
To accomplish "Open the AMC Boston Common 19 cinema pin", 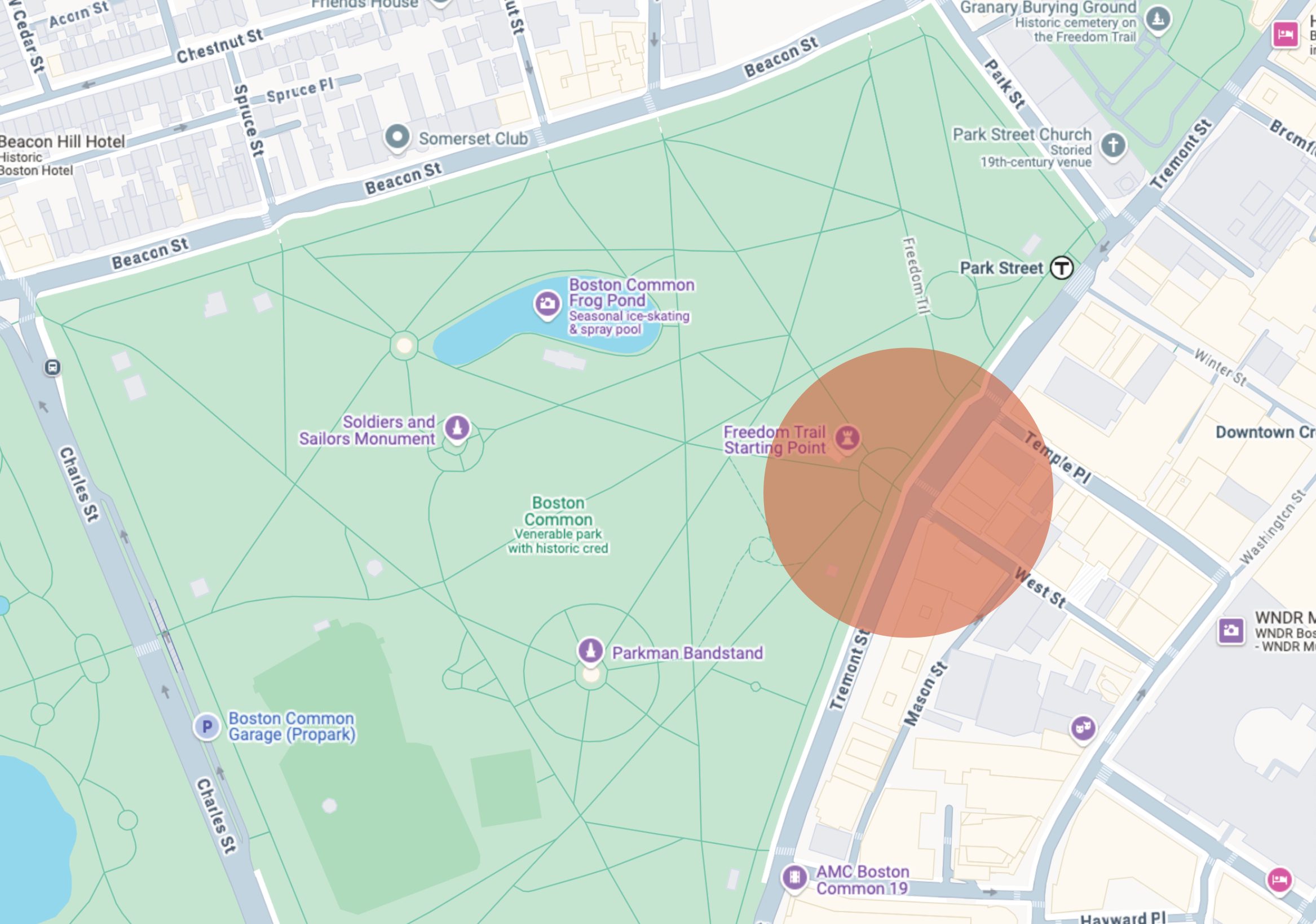I will tap(794, 877).
